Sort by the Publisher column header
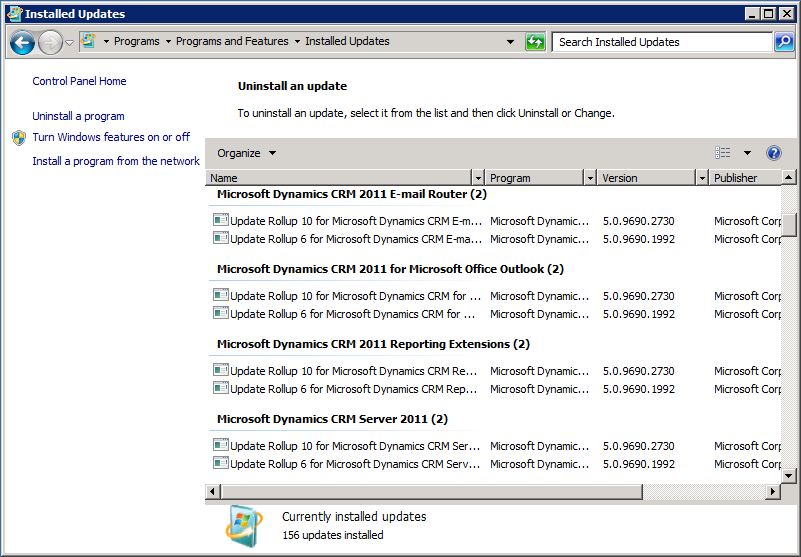The height and width of the screenshot is (557, 801). [x=745, y=178]
